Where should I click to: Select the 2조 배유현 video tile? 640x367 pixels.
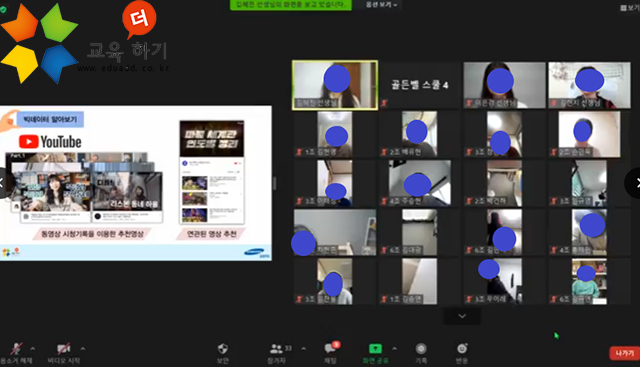[x=420, y=134]
